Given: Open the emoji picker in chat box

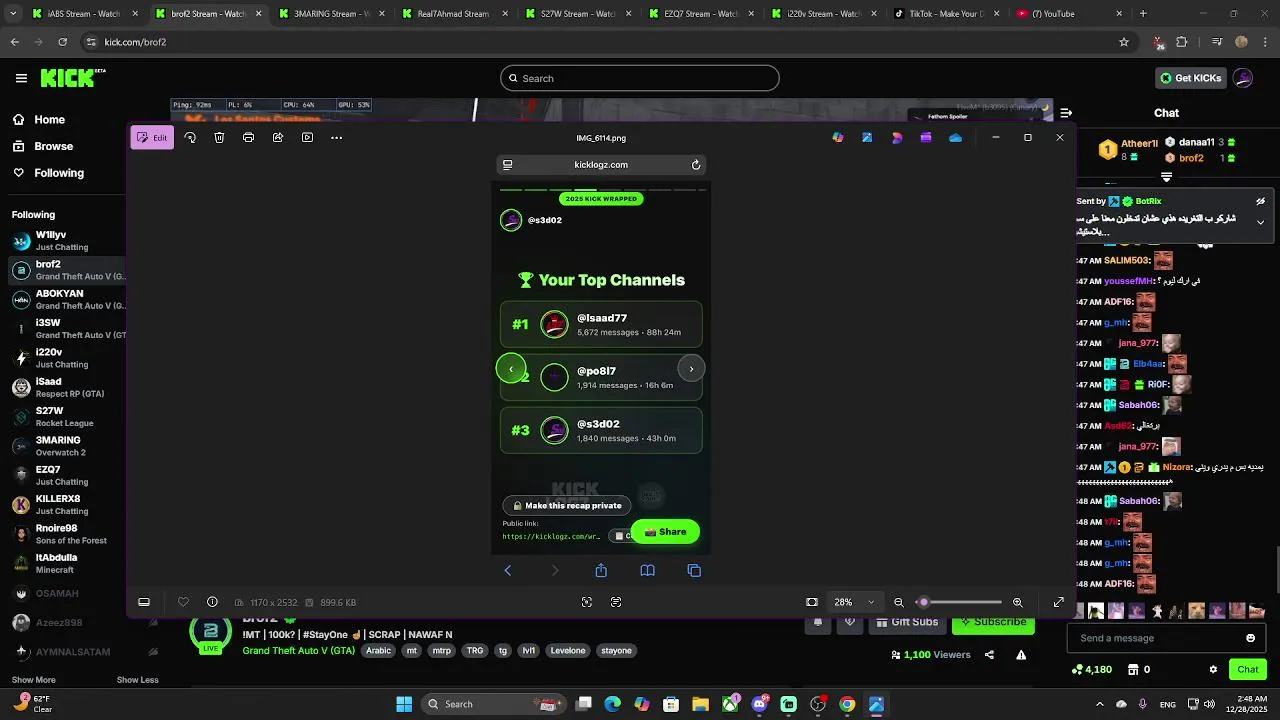Looking at the screenshot, I should pyautogui.click(x=1250, y=638).
